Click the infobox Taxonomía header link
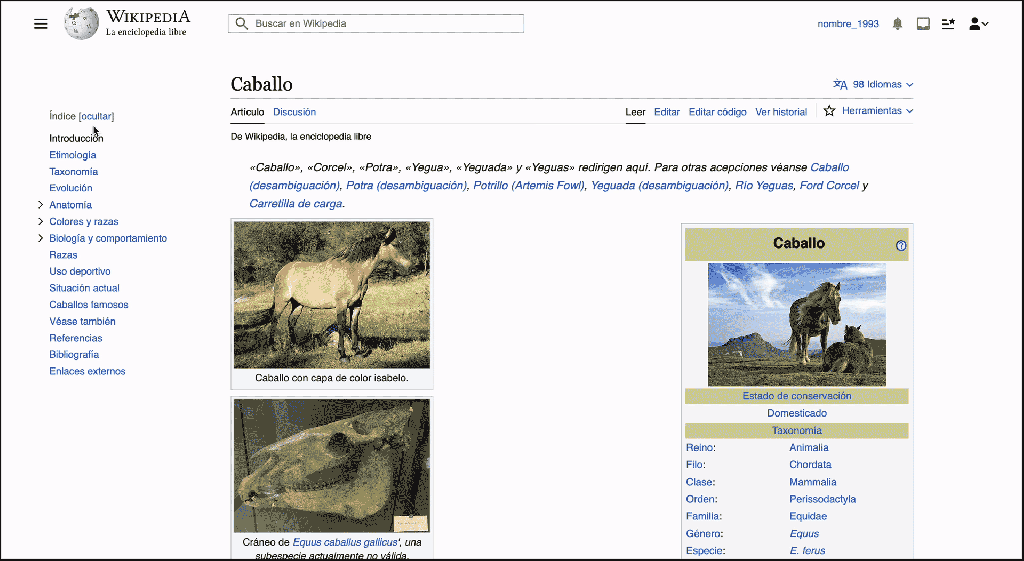The width and height of the screenshot is (1024, 561). coord(797,430)
